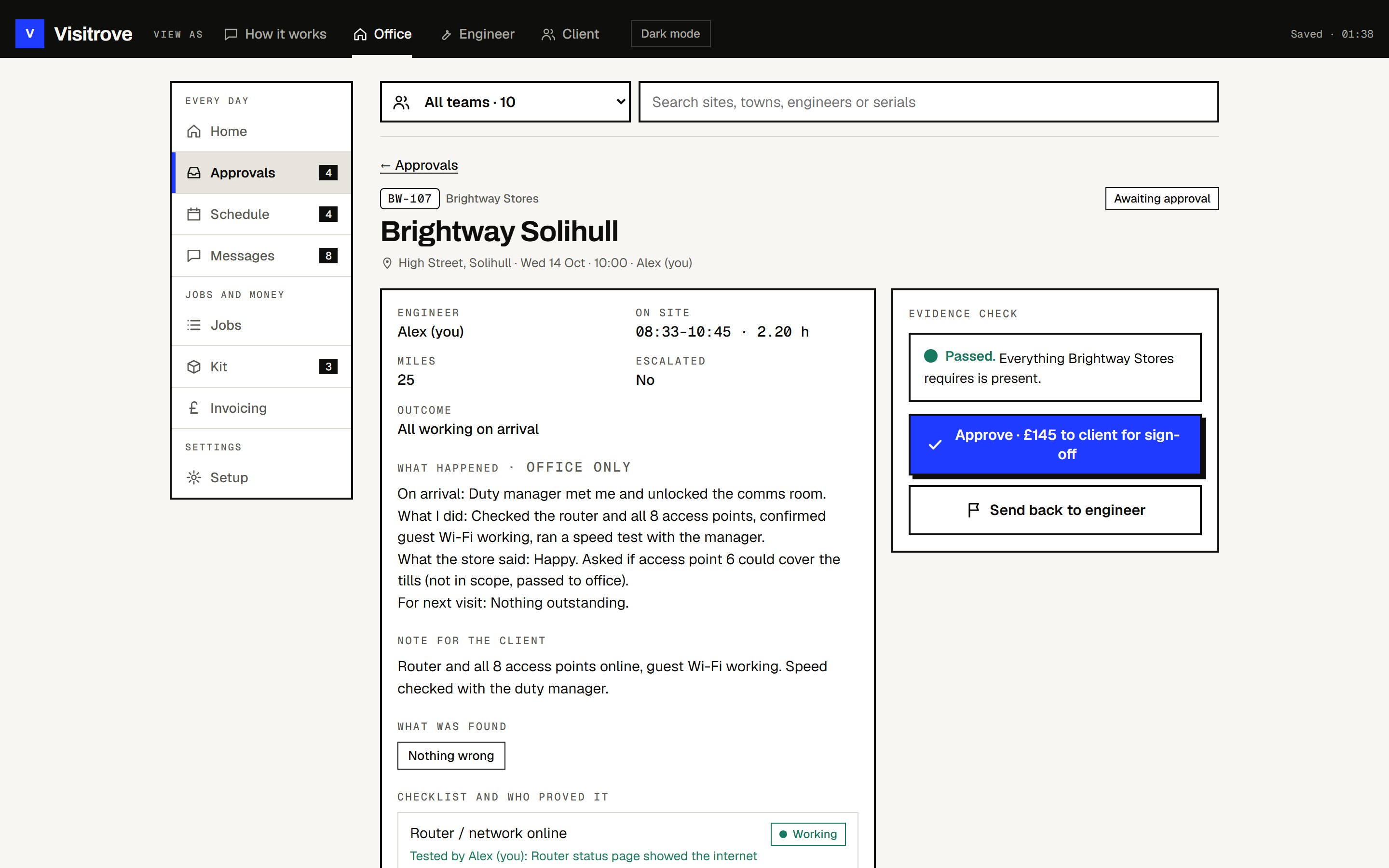This screenshot has height=868, width=1389.
Task: Click the Invoicing pound sign icon
Action: coord(194,407)
